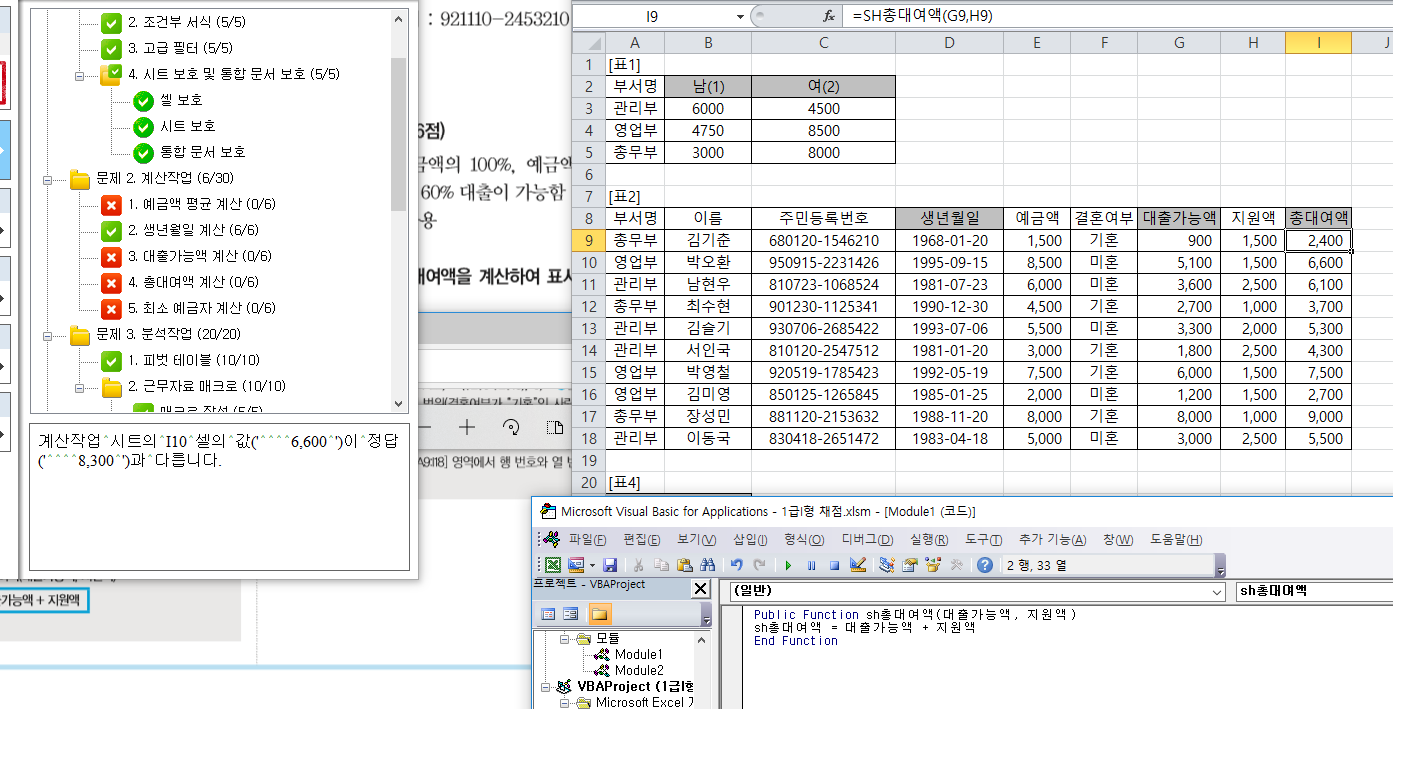Collapse the 모듈 folder in project tree
This screenshot has height=782, width=1417.
(x=564, y=638)
